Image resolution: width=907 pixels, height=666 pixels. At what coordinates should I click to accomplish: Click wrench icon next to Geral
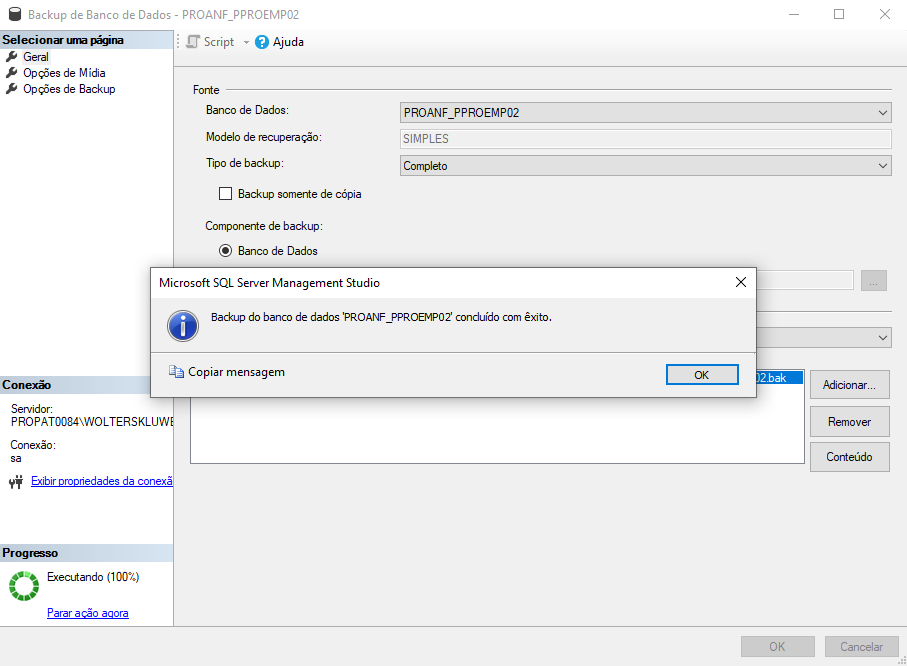click(12, 57)
